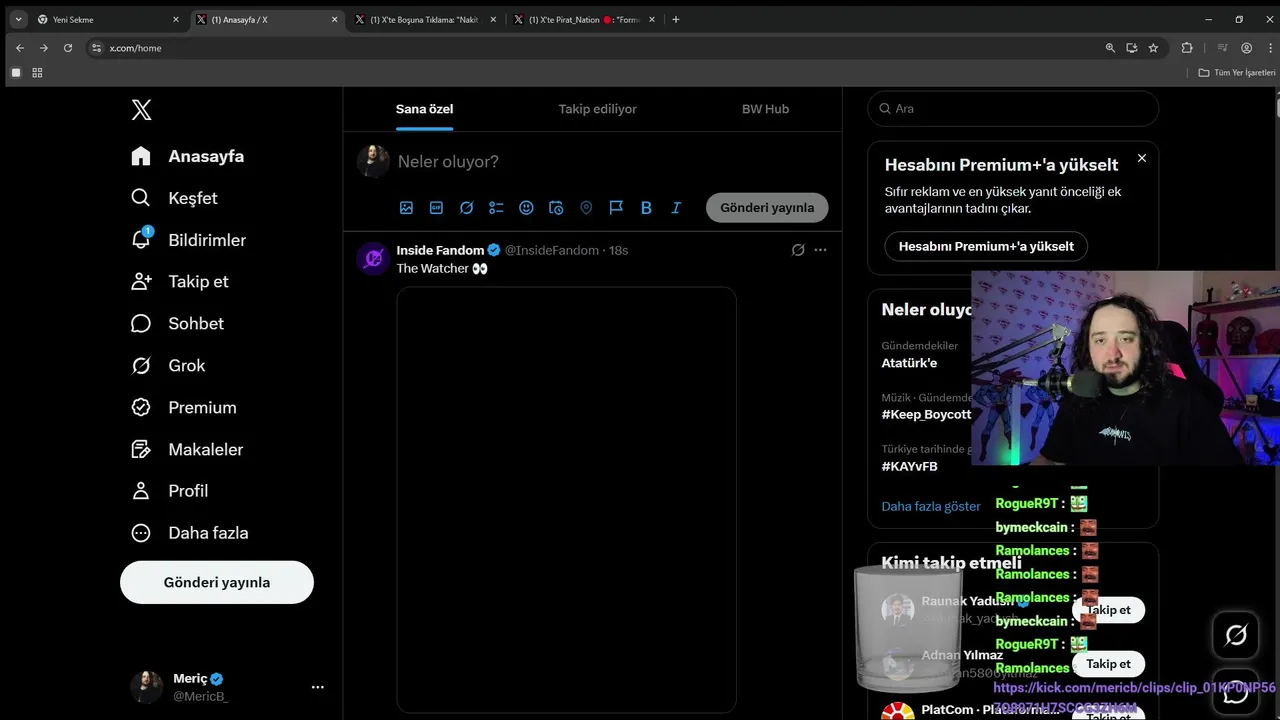The width and height of the screenshot is (1280, 720).
Task: Switch to Sana özel tab
Action: pyautogui.click(x=424, y=109)
